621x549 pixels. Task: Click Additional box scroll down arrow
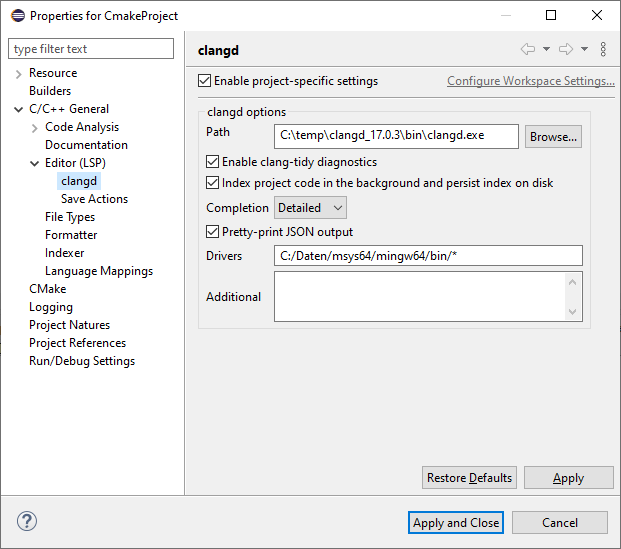click(x=572, y=311)
